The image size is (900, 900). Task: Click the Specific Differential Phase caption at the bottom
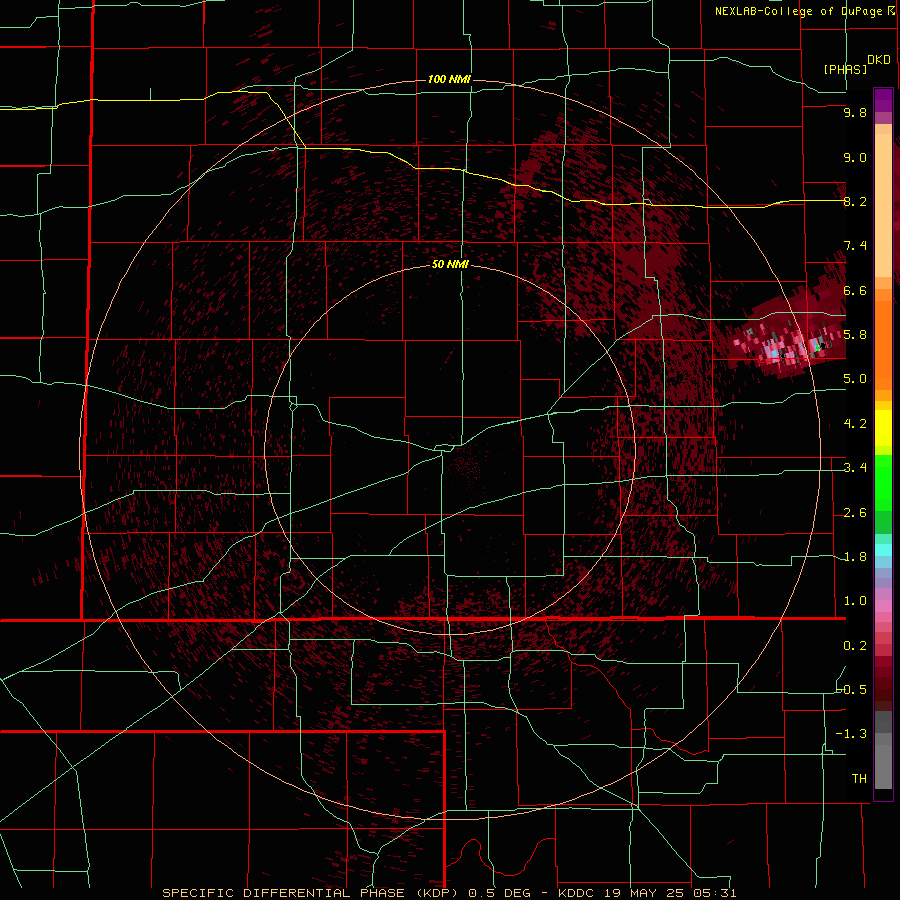[449, 893]
